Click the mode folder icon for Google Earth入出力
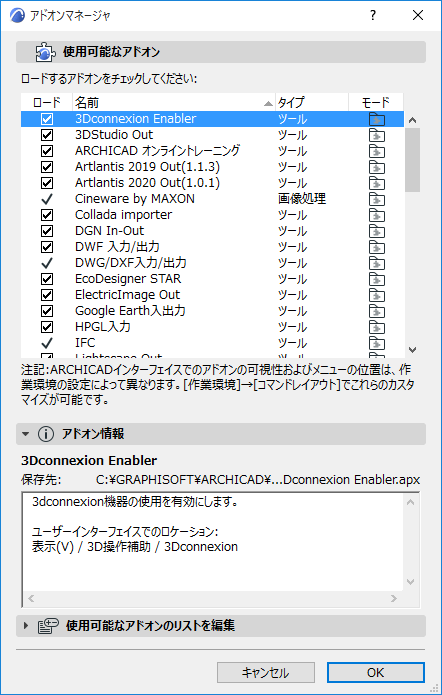 coord(377,311)
